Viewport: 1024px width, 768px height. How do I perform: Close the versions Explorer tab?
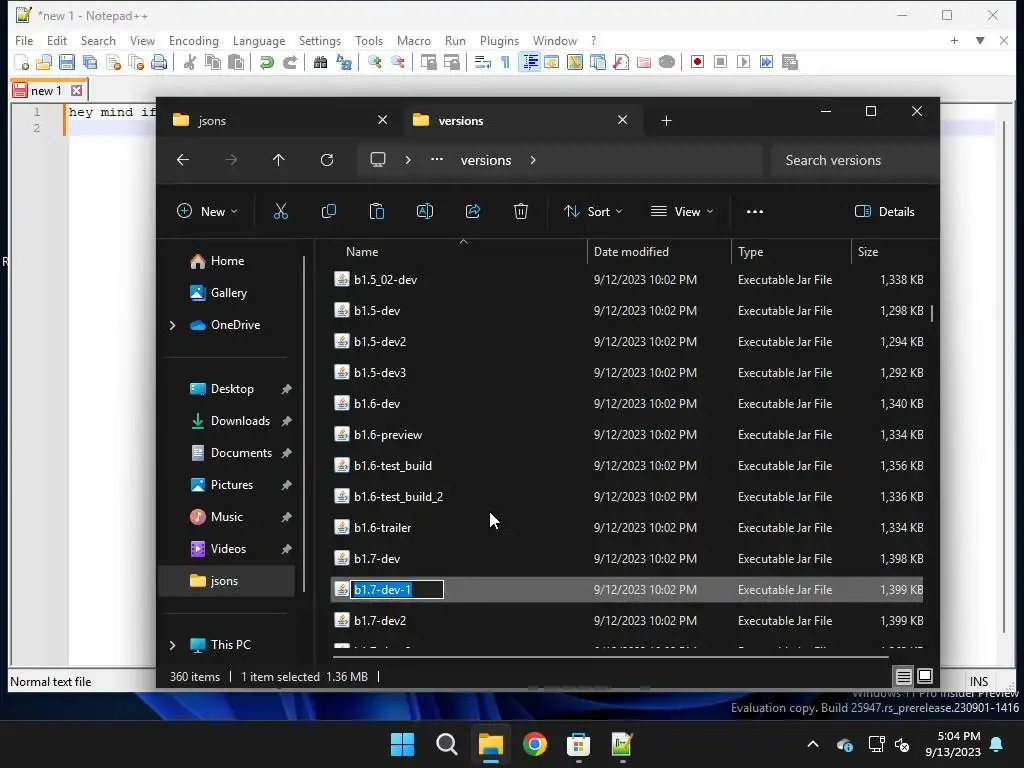[622, 120]
